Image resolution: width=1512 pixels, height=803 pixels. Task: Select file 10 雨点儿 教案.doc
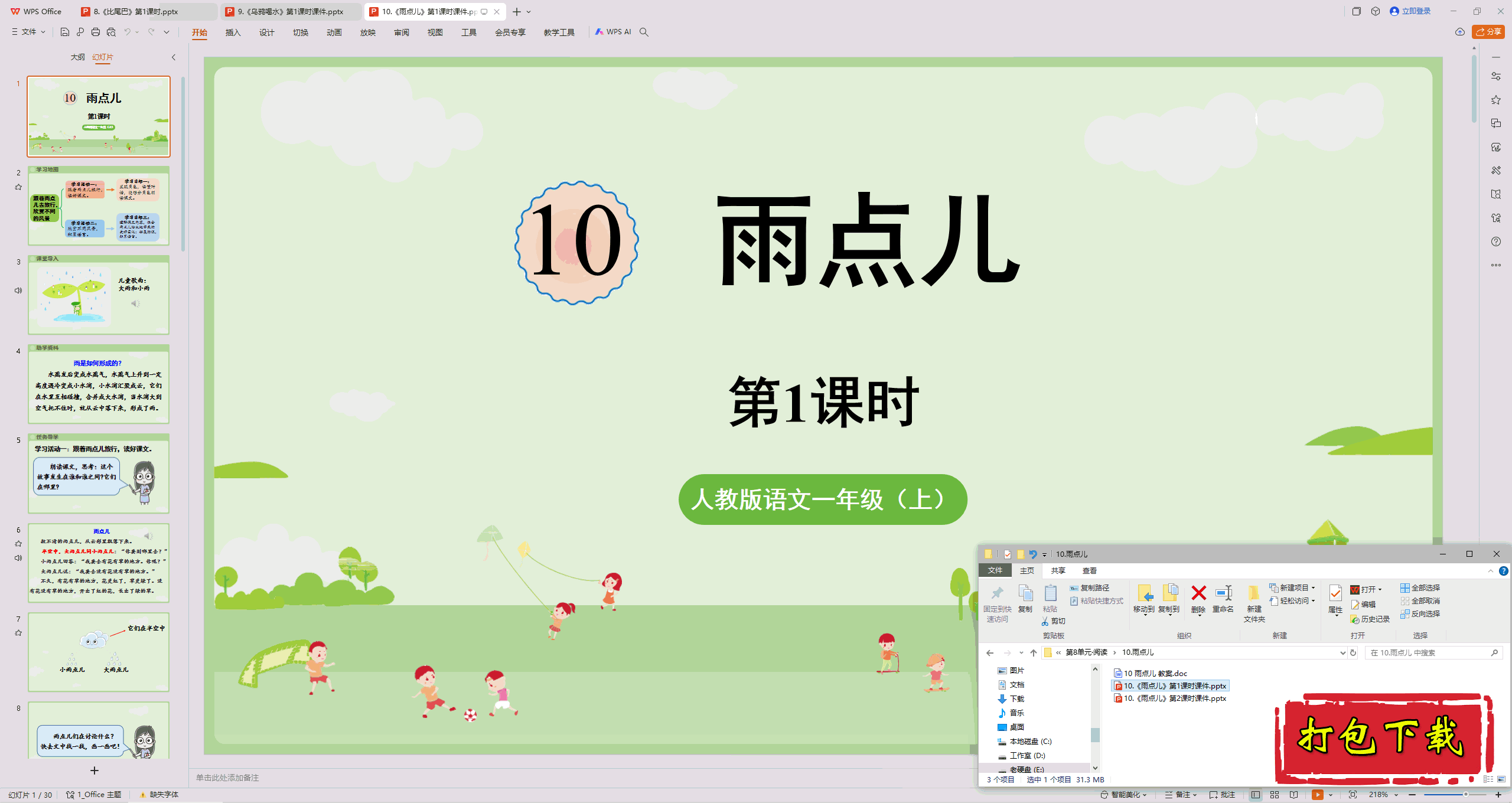pos(1151,673)
